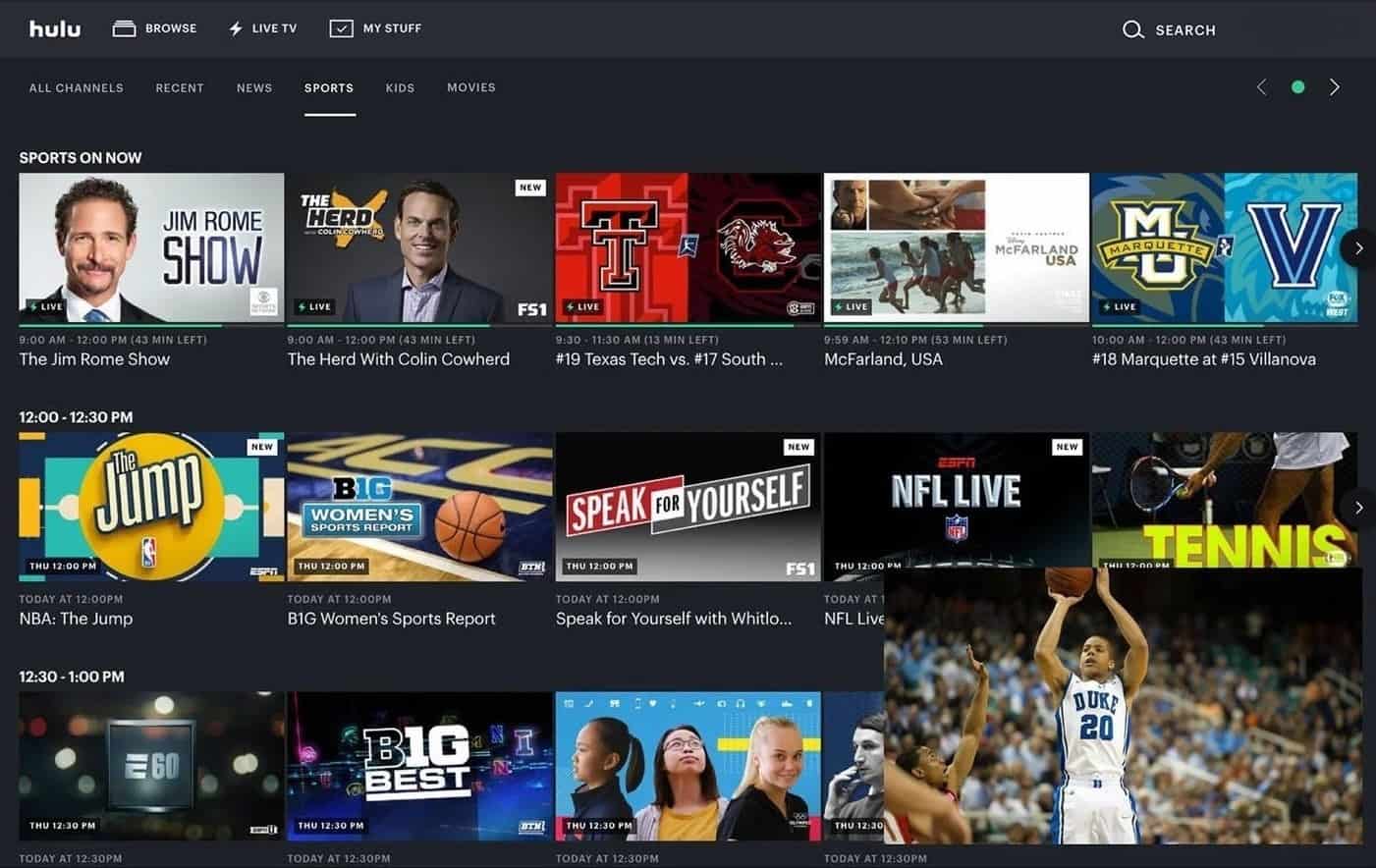The height and width of the screenshot is (868, 1376).
Task: Click the Live TV label
Action: [x=274, y=28]
